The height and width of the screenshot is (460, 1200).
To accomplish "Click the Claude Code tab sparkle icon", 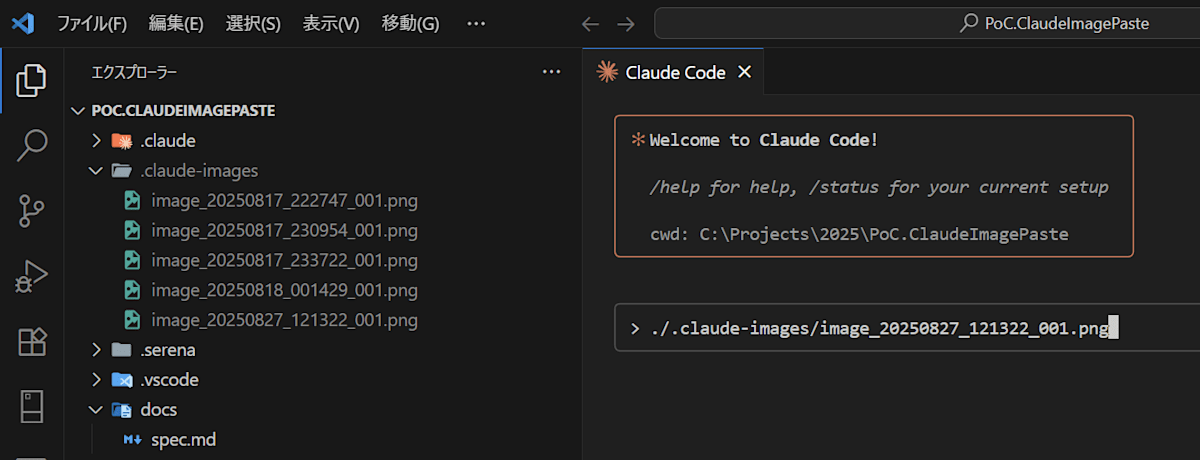I will tap(605, 72).
